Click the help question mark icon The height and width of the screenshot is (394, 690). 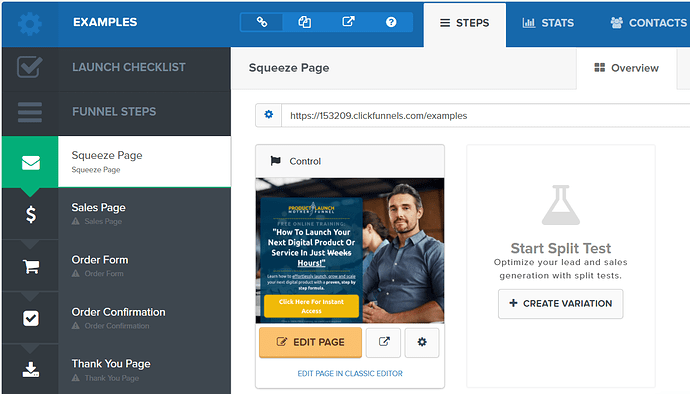point(391,22)
